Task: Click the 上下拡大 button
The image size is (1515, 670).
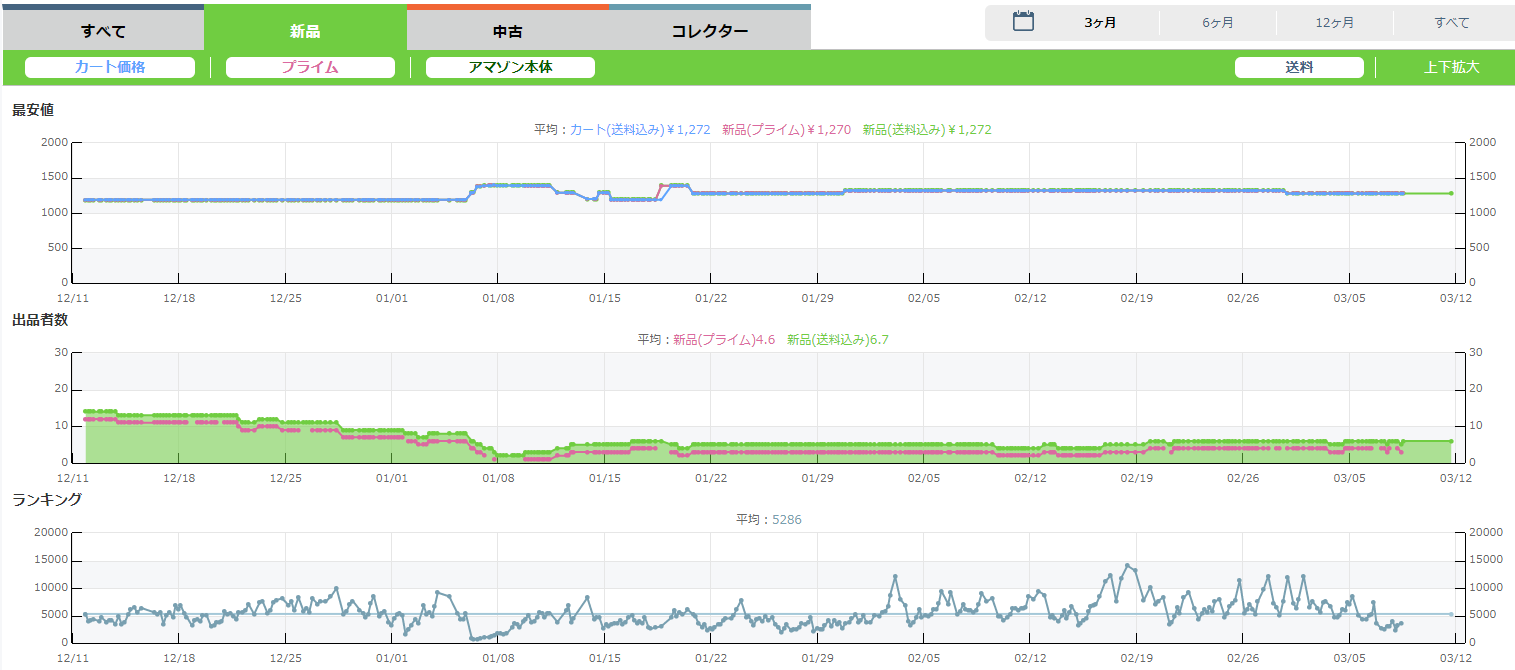Action: tap(1451, 67)
